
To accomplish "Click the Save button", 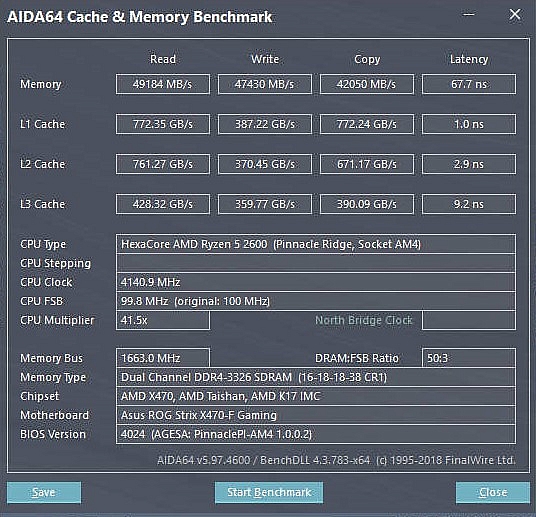I will 44,492.
